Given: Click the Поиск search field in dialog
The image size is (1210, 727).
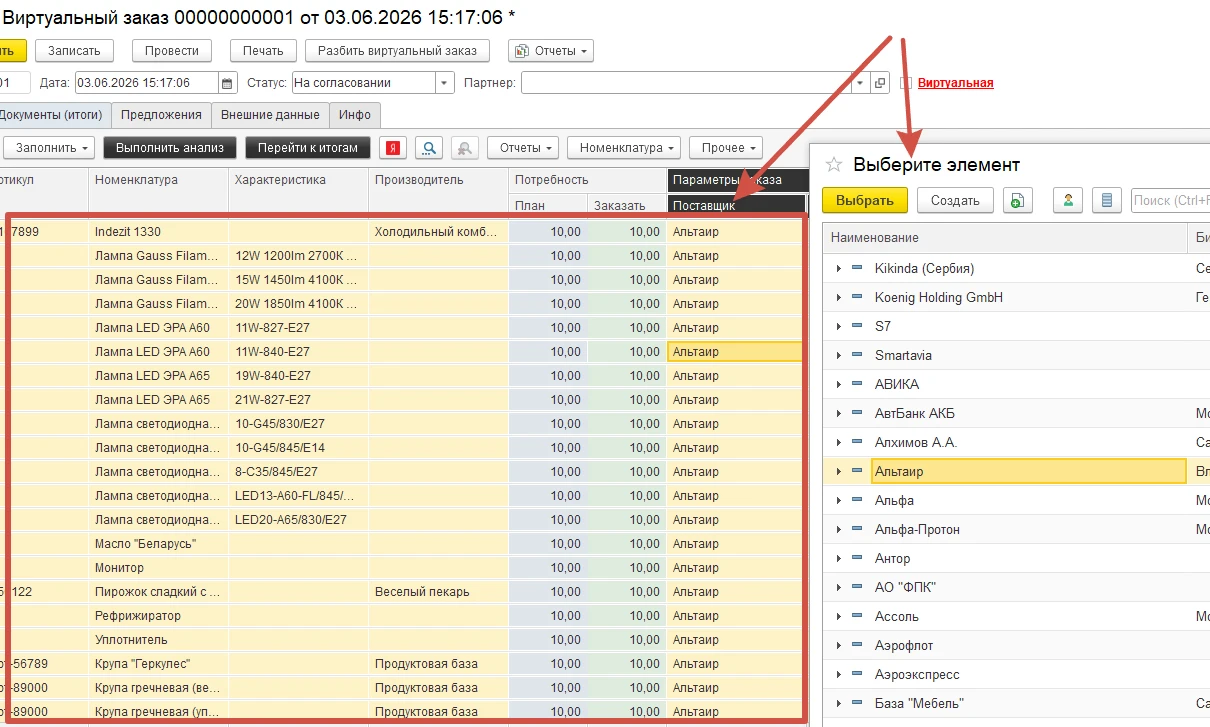Looking at the screenshot, I should click(x=1170, y=200).
